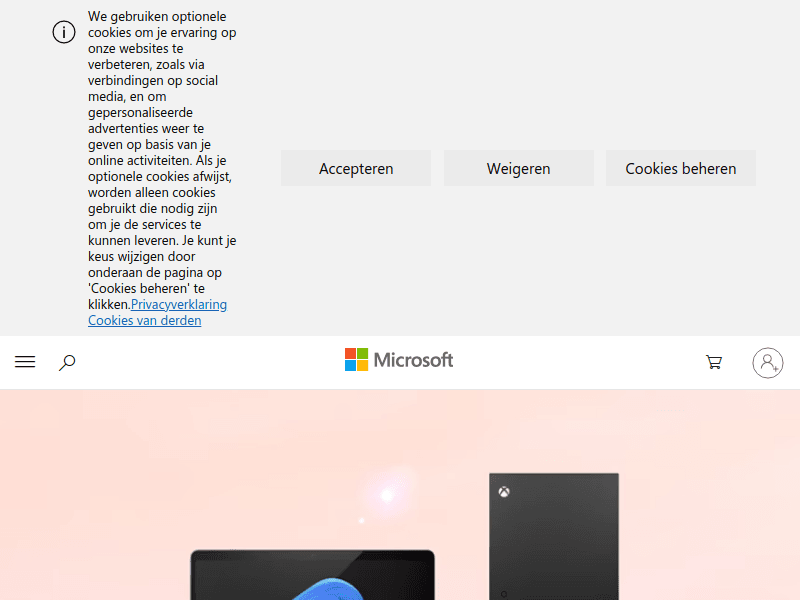Click the info icon beside the cookie notice
The width and height of the screenshot is (800, 600).
(64, 32)
